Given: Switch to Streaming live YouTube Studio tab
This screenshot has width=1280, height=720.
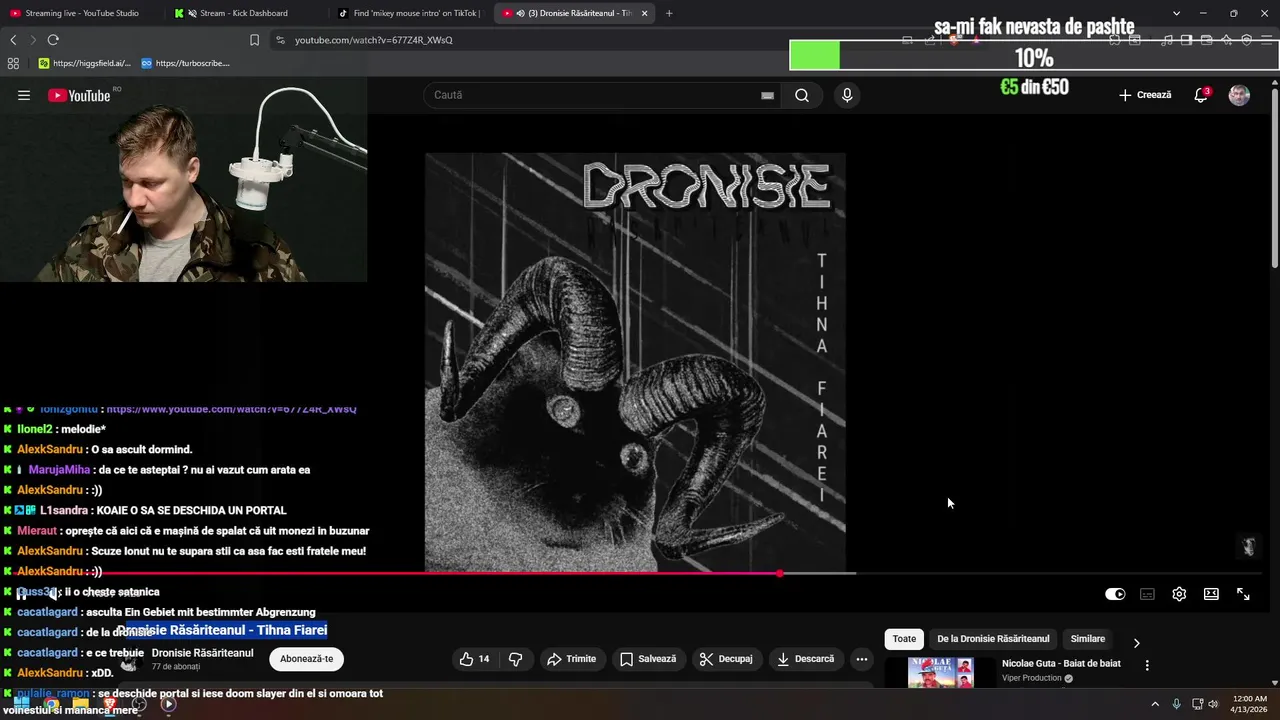Looking at the screenshot, I should pyautogui.click(x=80, y=13).
